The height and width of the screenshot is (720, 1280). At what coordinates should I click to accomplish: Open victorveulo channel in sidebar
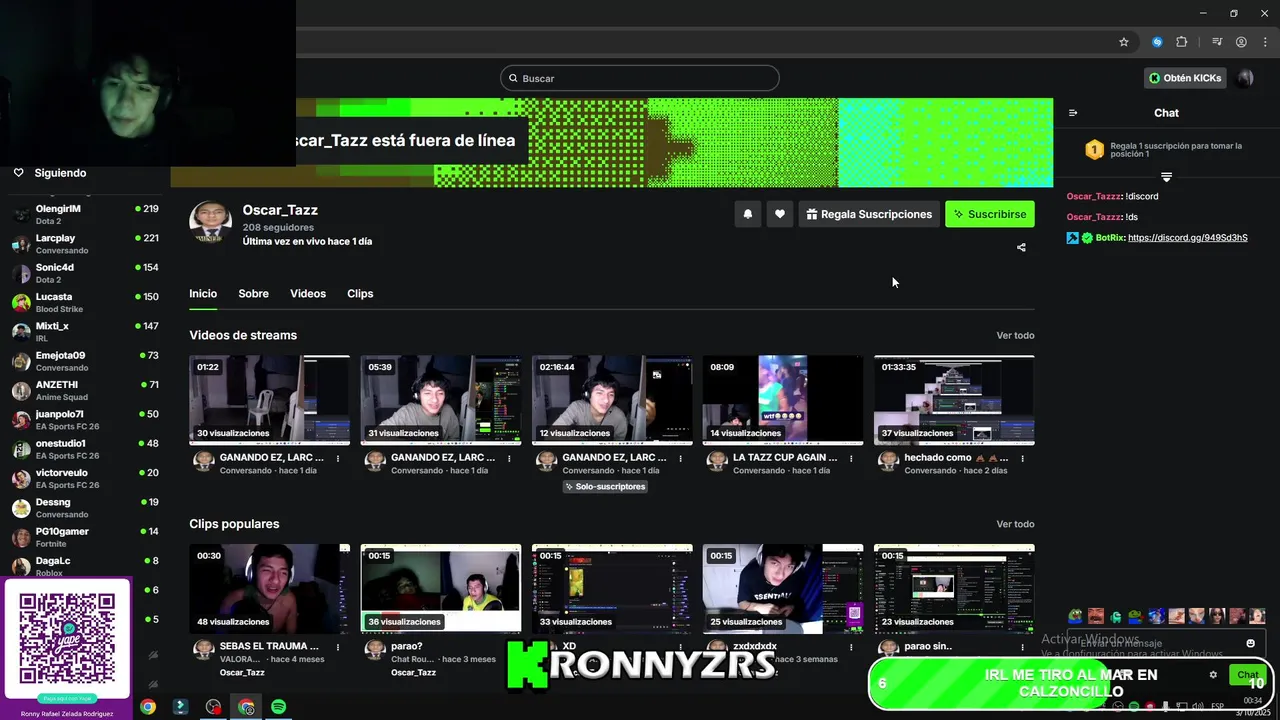(x=85, y=478)
